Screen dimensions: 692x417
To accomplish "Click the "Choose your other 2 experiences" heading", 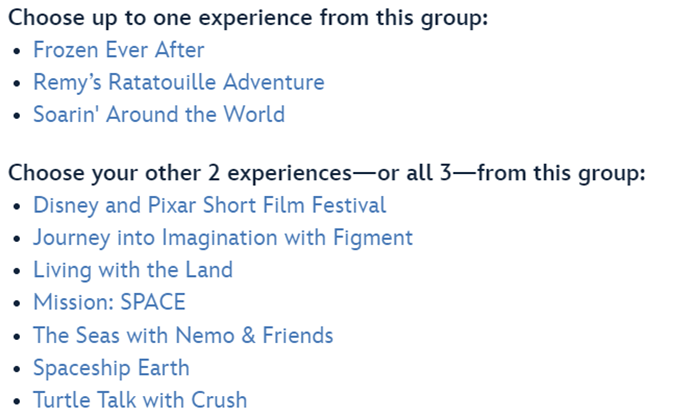I will [327, 173].
